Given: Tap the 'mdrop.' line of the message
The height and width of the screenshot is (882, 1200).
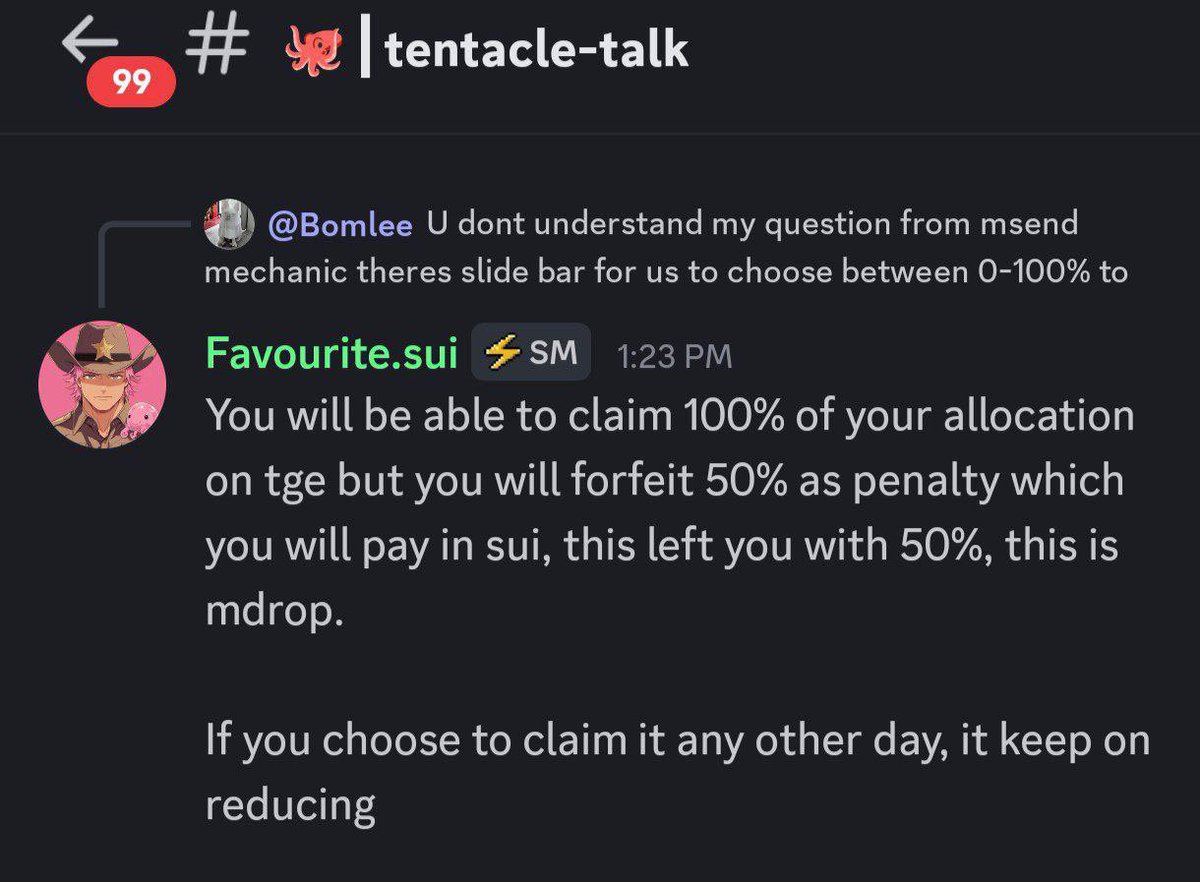Looking at the screenshot, I should (273, 611).
